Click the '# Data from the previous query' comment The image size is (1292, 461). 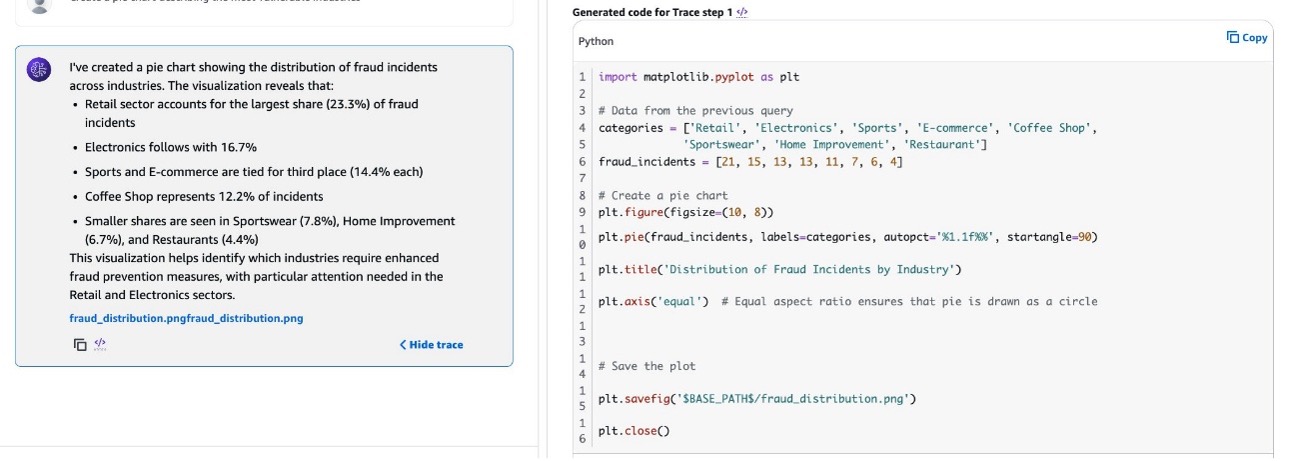click(x=695, y=111)
